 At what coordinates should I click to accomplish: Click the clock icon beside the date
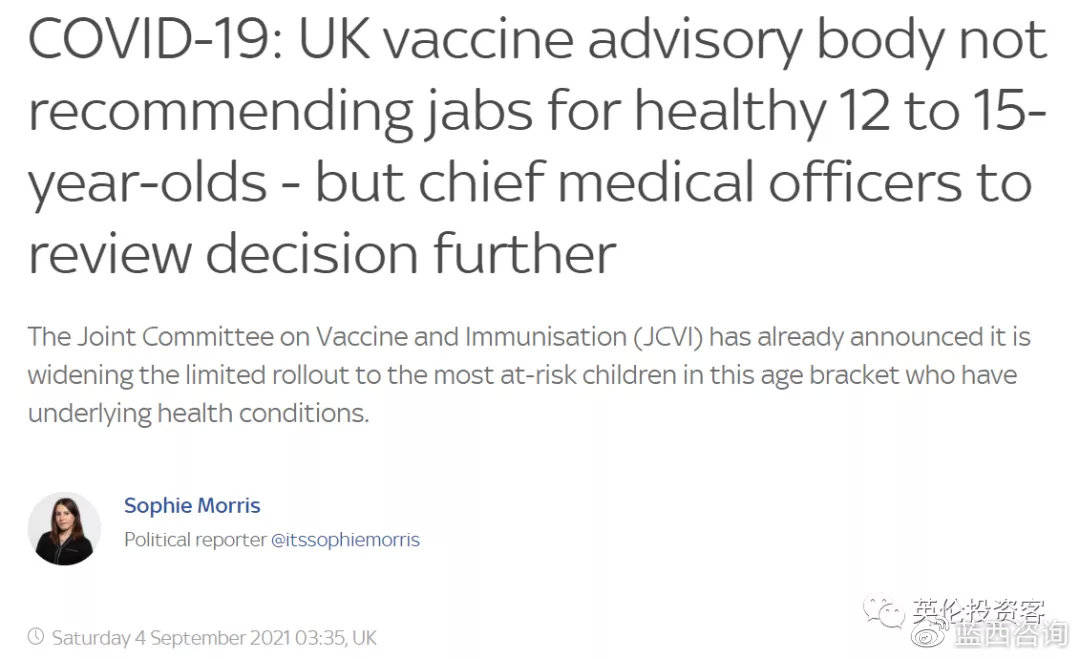[x=36, y=636]
